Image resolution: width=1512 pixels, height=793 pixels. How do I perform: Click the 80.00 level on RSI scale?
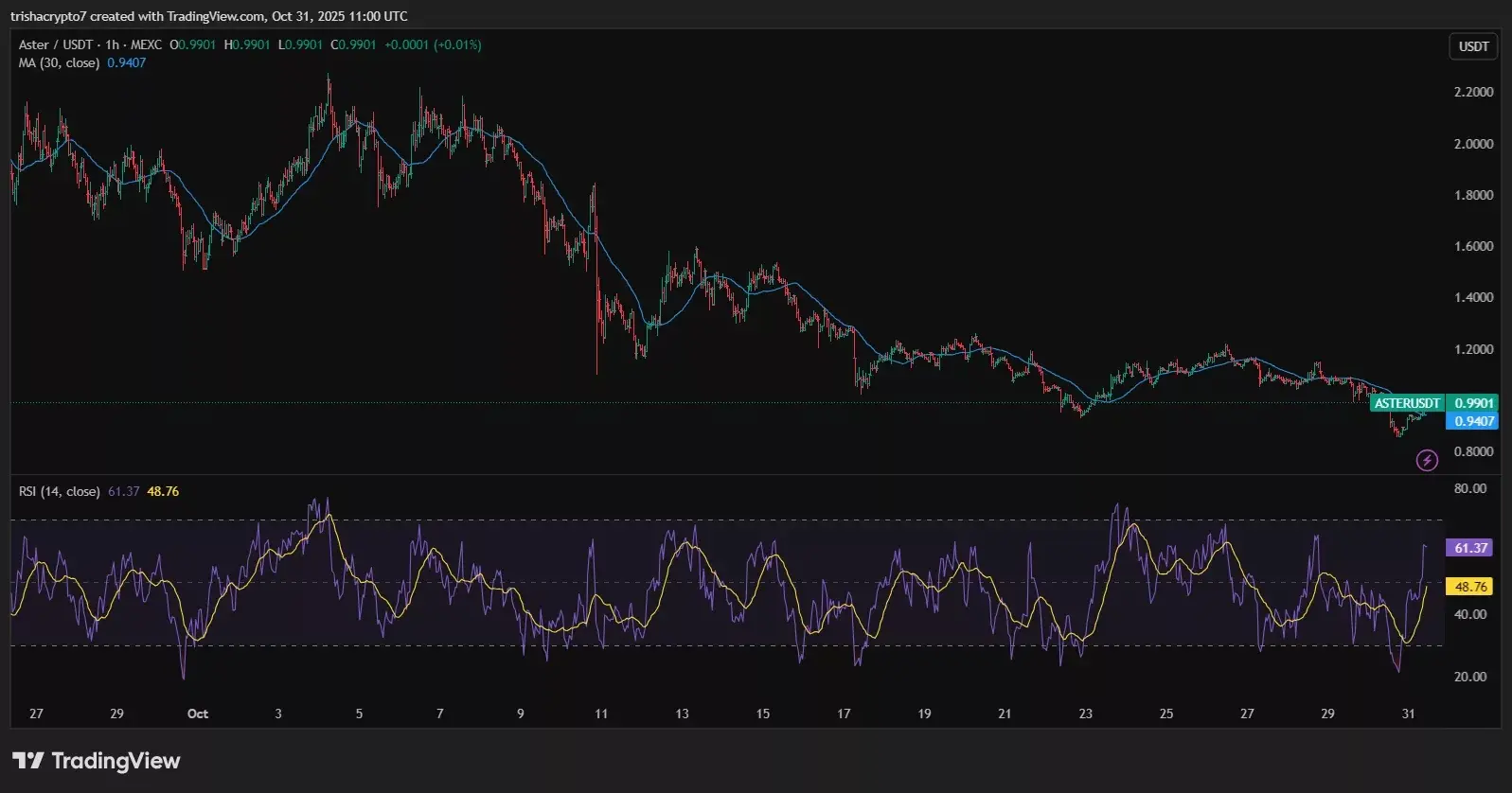click(1470, 488)
